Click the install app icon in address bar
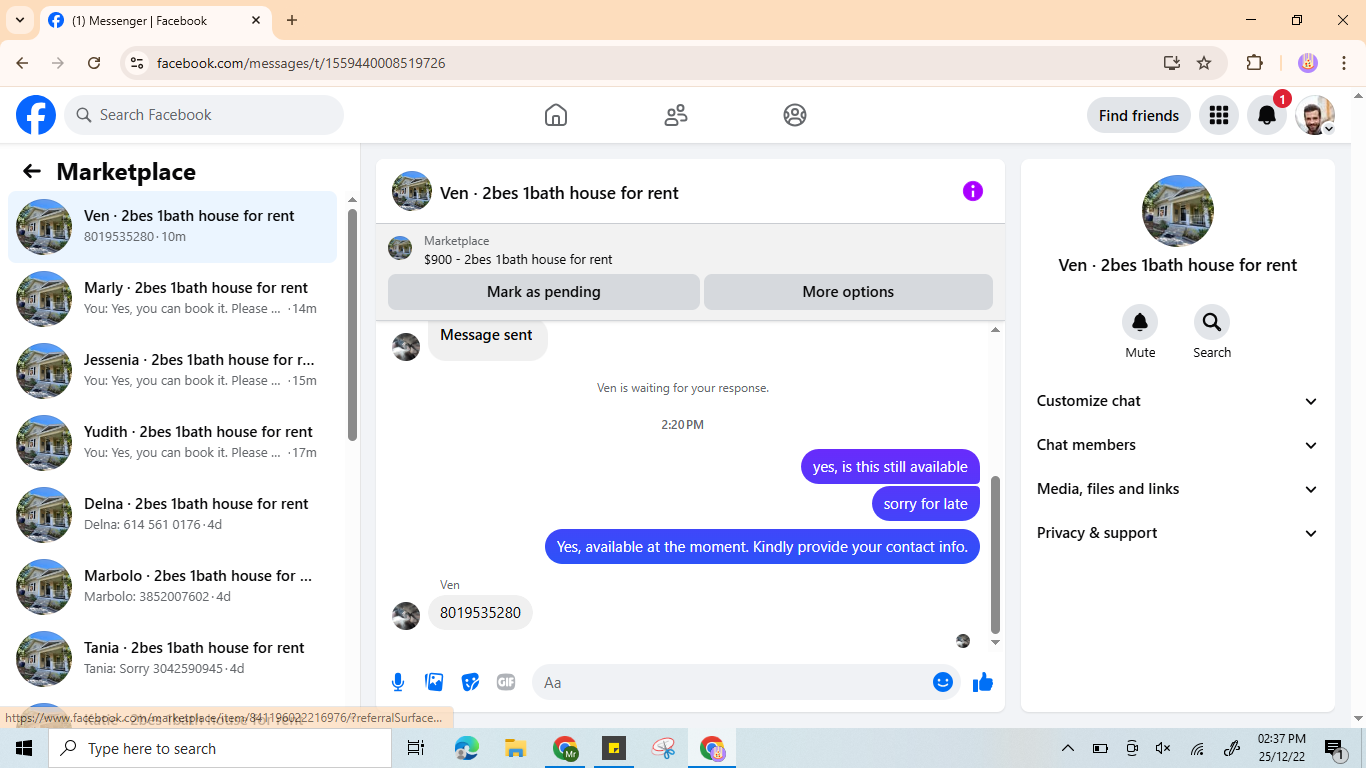 pos(1172,63)
